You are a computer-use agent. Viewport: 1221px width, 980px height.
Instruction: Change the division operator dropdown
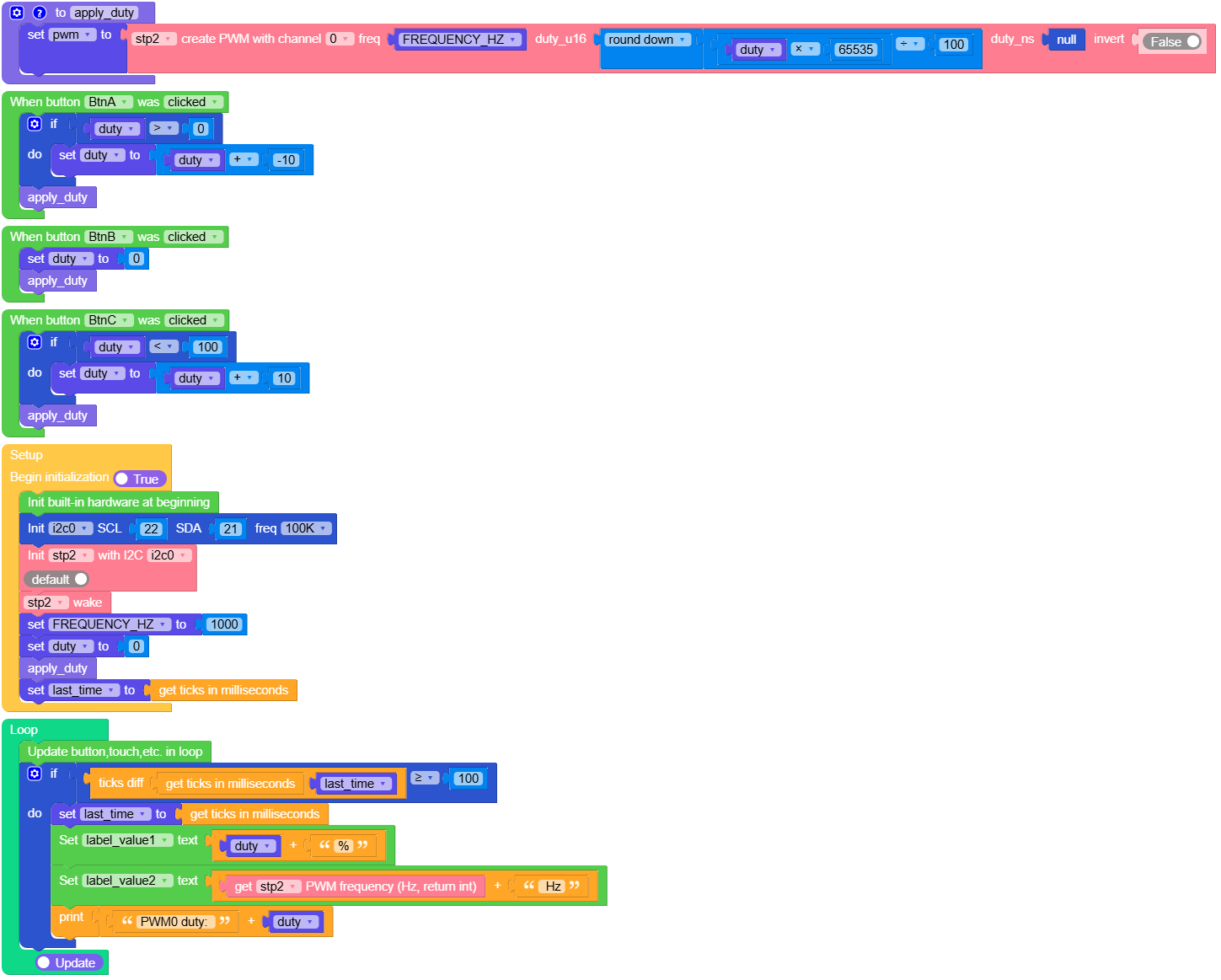[x=910, y=44]
